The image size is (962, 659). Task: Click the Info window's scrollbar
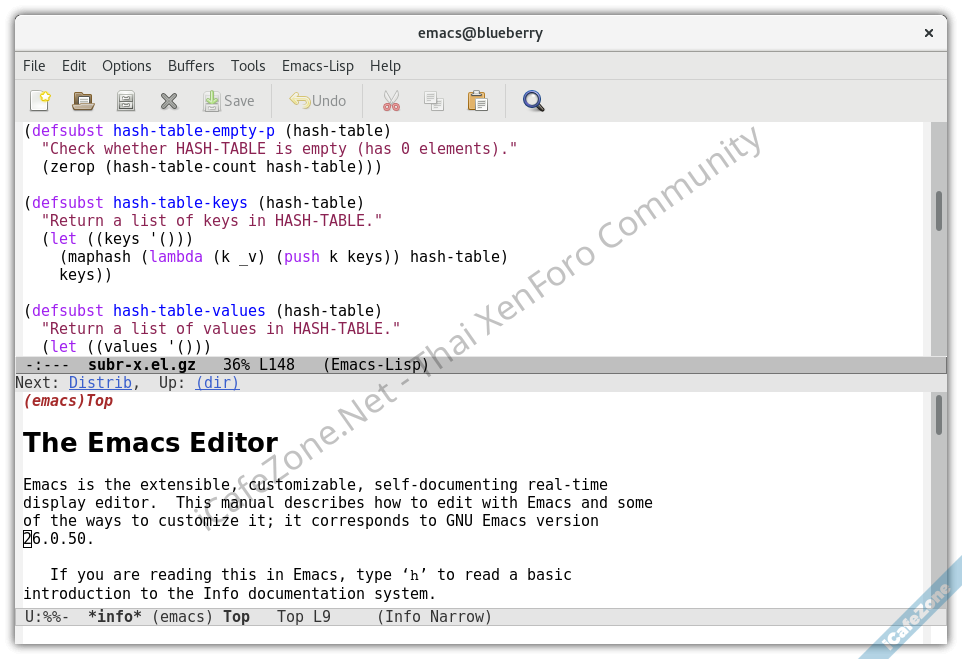click(939, 415)
